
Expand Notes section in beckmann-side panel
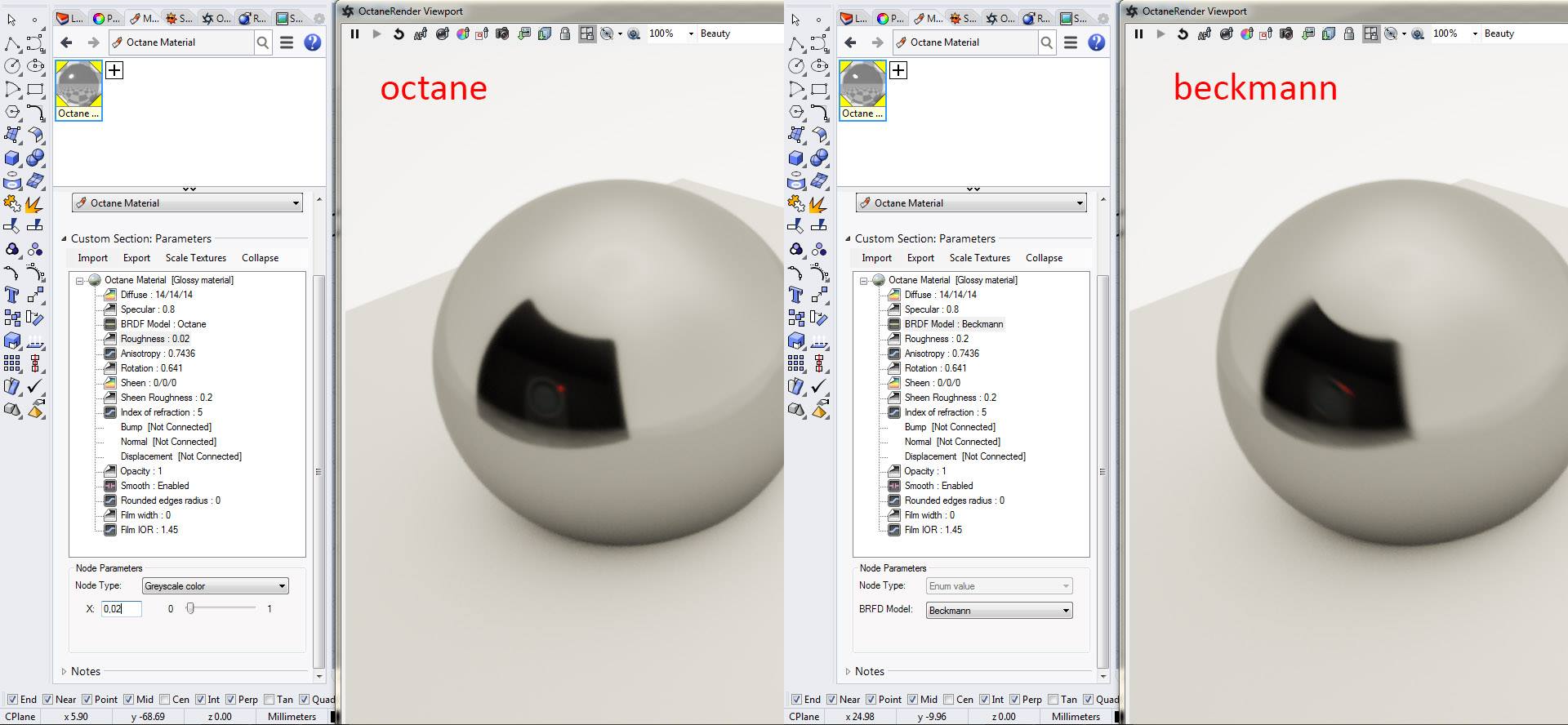click(x=848, y=672)
